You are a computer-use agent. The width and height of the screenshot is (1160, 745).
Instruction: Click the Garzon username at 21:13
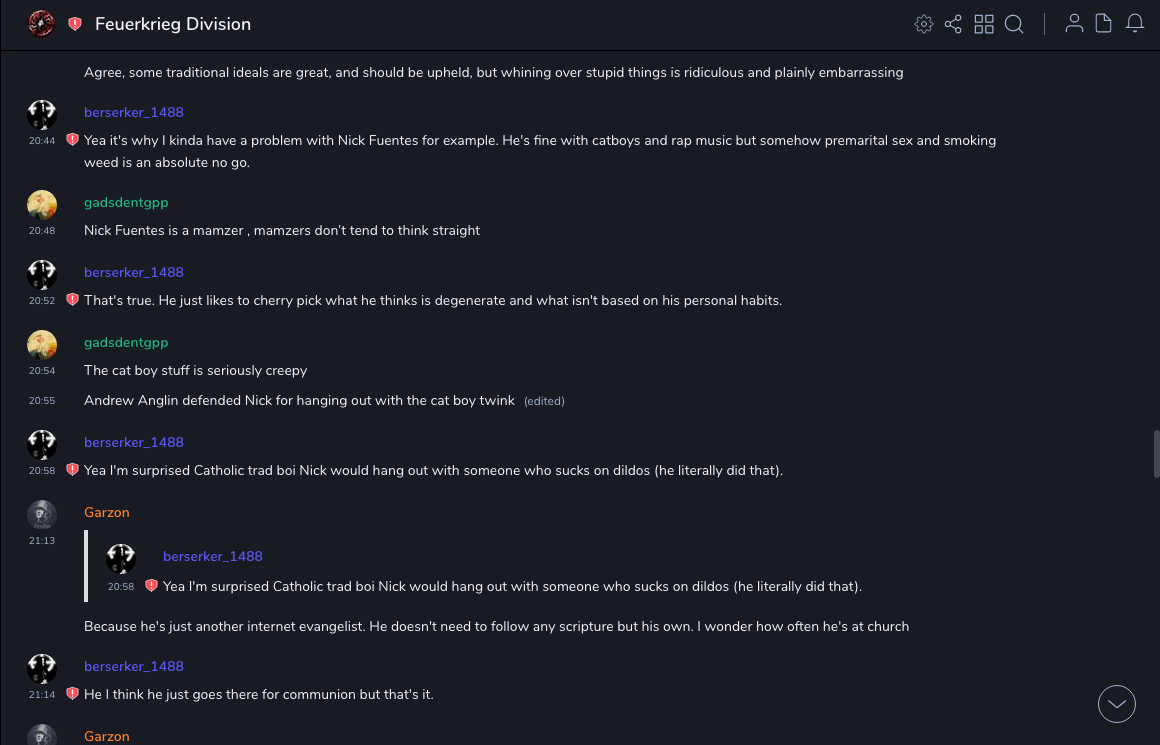point(107,513)
